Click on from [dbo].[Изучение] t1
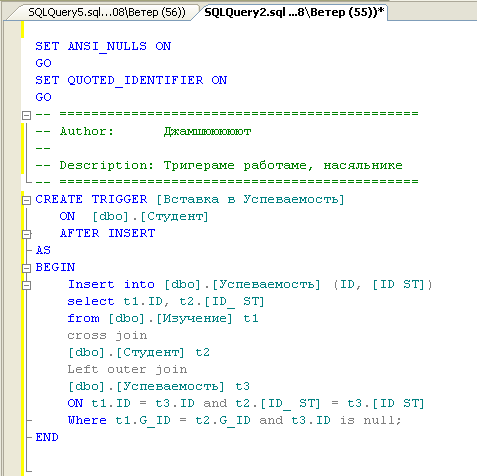The height and width of the screenshot is (476, 477). 163,318
